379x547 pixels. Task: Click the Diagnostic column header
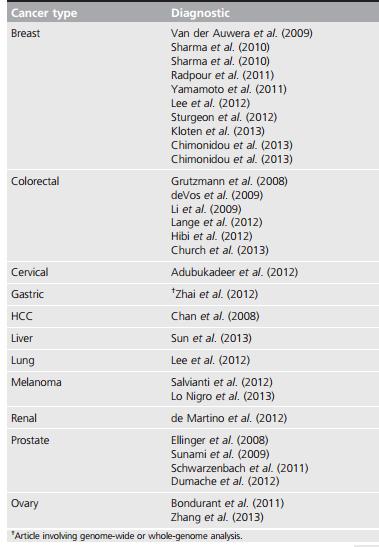(x=200, y=13)
